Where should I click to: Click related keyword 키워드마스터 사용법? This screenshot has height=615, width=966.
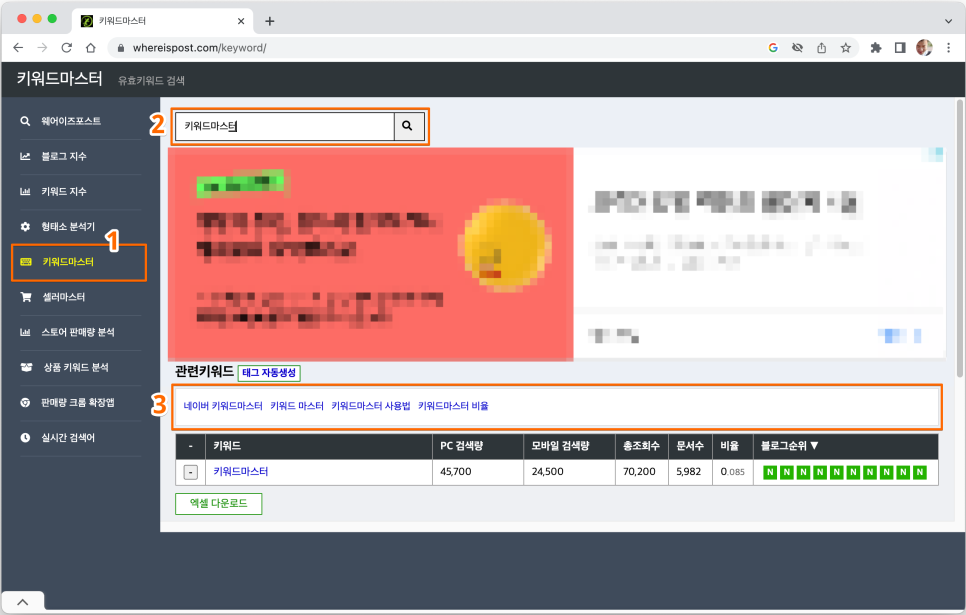tap(371, 405)
